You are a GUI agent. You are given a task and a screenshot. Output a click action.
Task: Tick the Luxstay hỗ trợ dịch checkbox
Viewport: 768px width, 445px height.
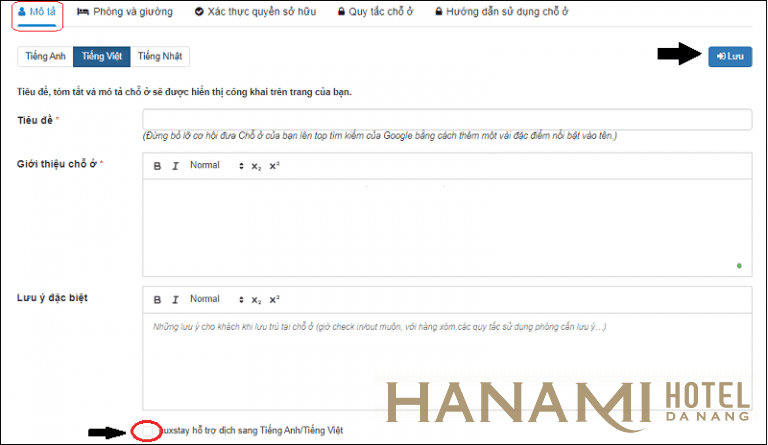(x=147, y=431)
